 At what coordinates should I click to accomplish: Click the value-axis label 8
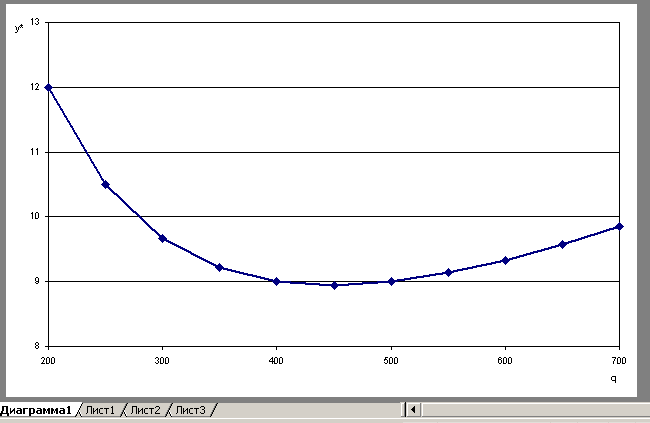point(37,345)
